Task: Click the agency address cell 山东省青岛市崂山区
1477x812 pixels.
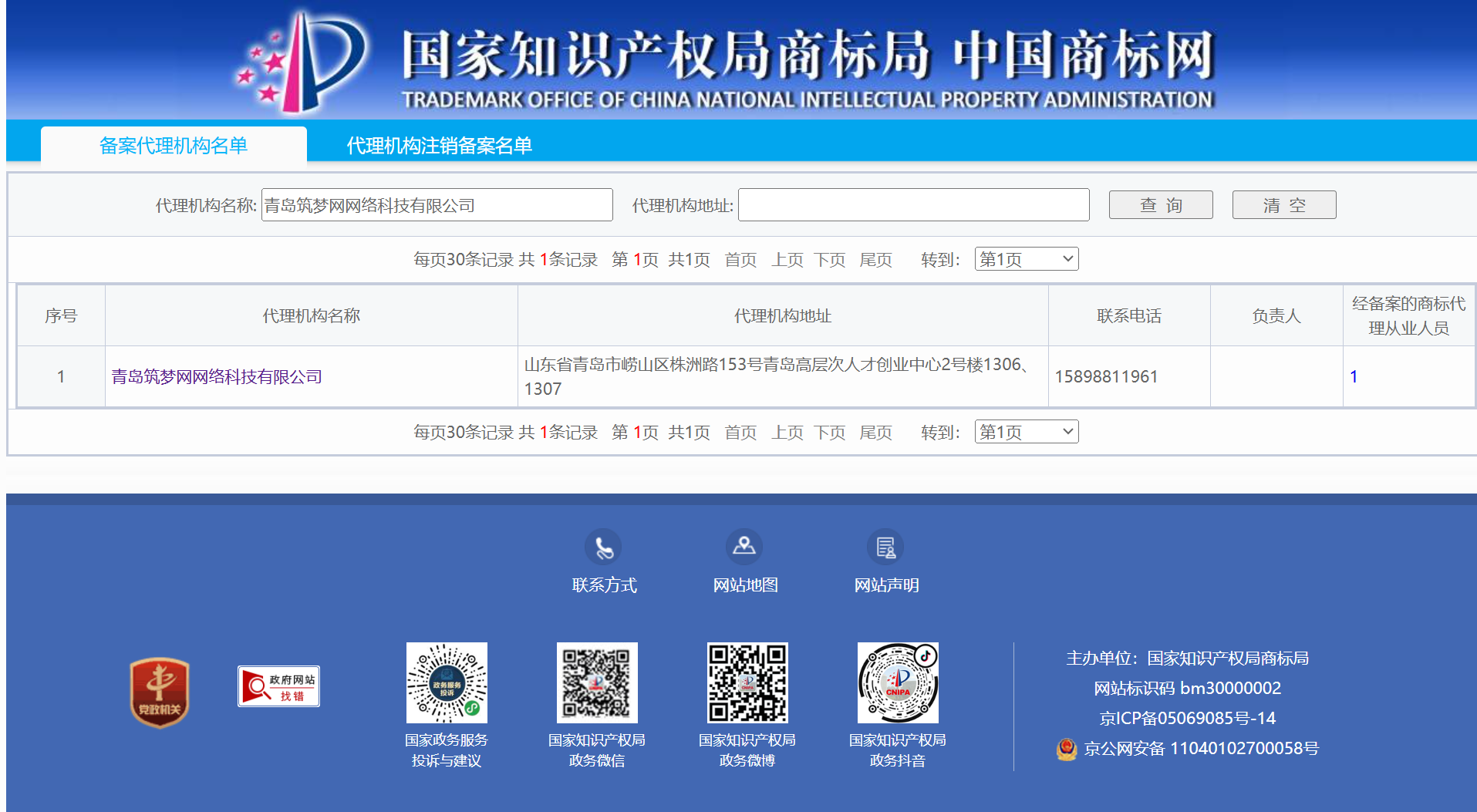Action: [x=782, y=376]
